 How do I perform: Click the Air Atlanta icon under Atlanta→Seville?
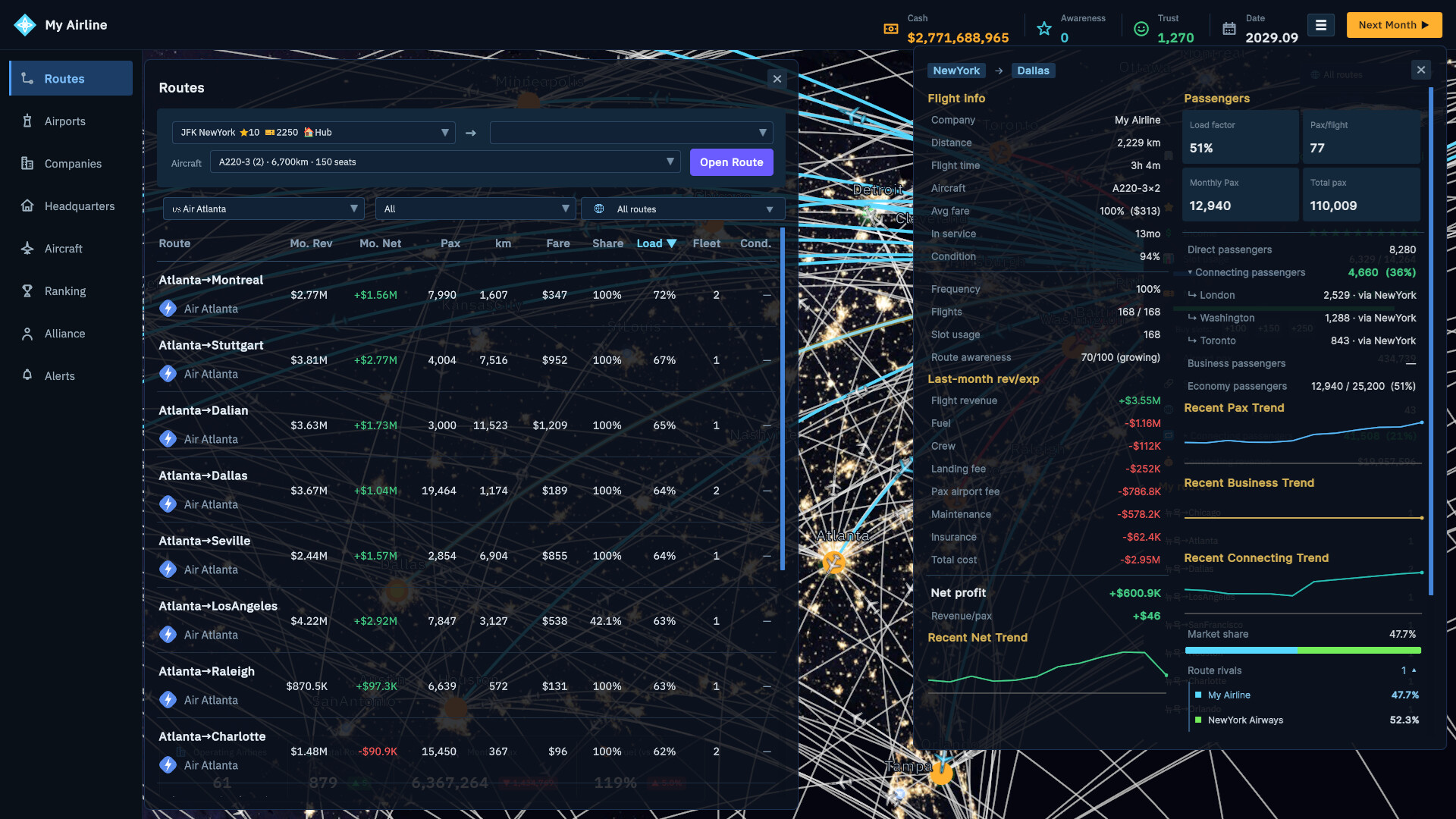click(x=168, y=570)
